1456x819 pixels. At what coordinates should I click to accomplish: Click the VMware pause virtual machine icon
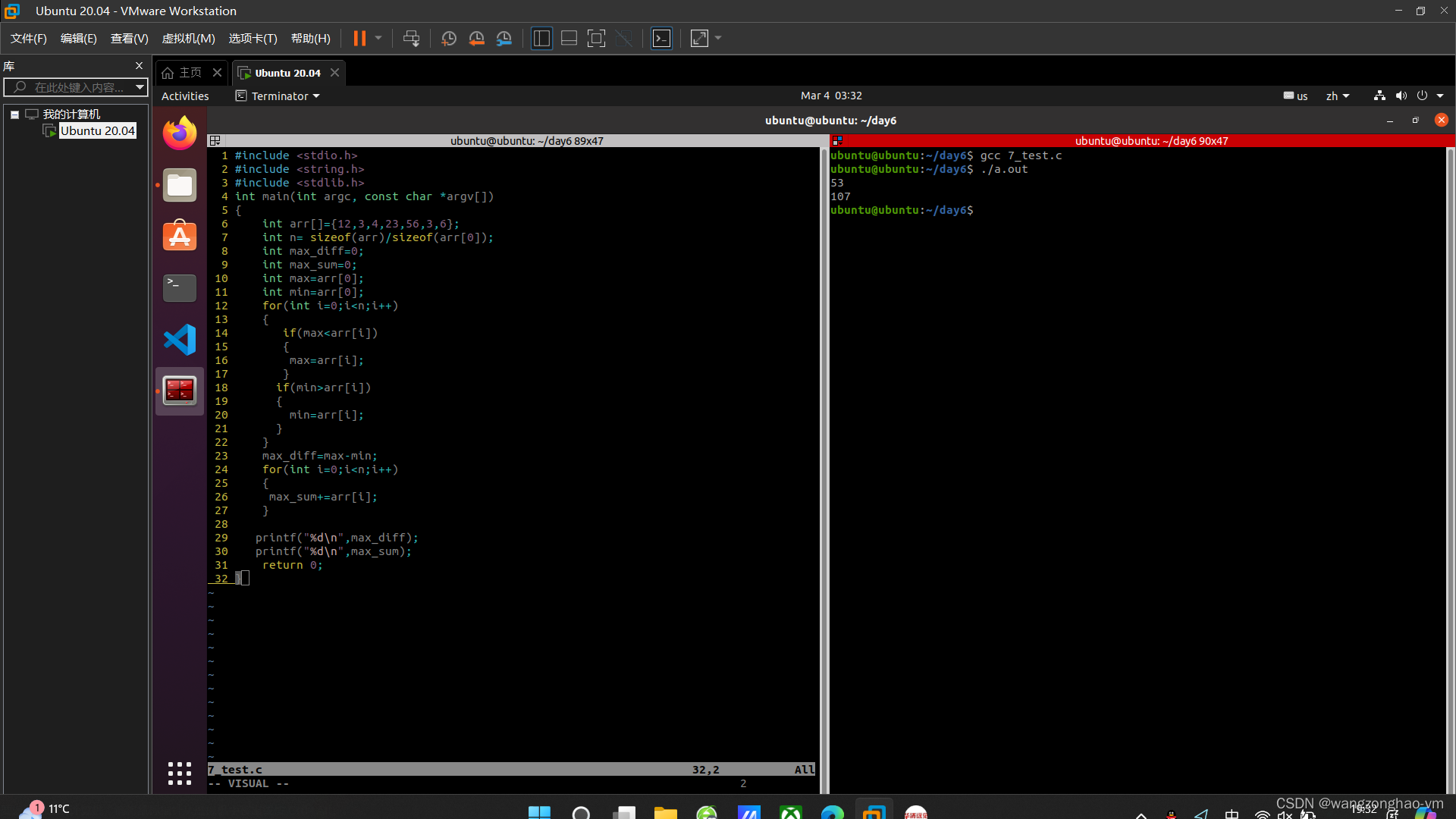click(359, 39)
